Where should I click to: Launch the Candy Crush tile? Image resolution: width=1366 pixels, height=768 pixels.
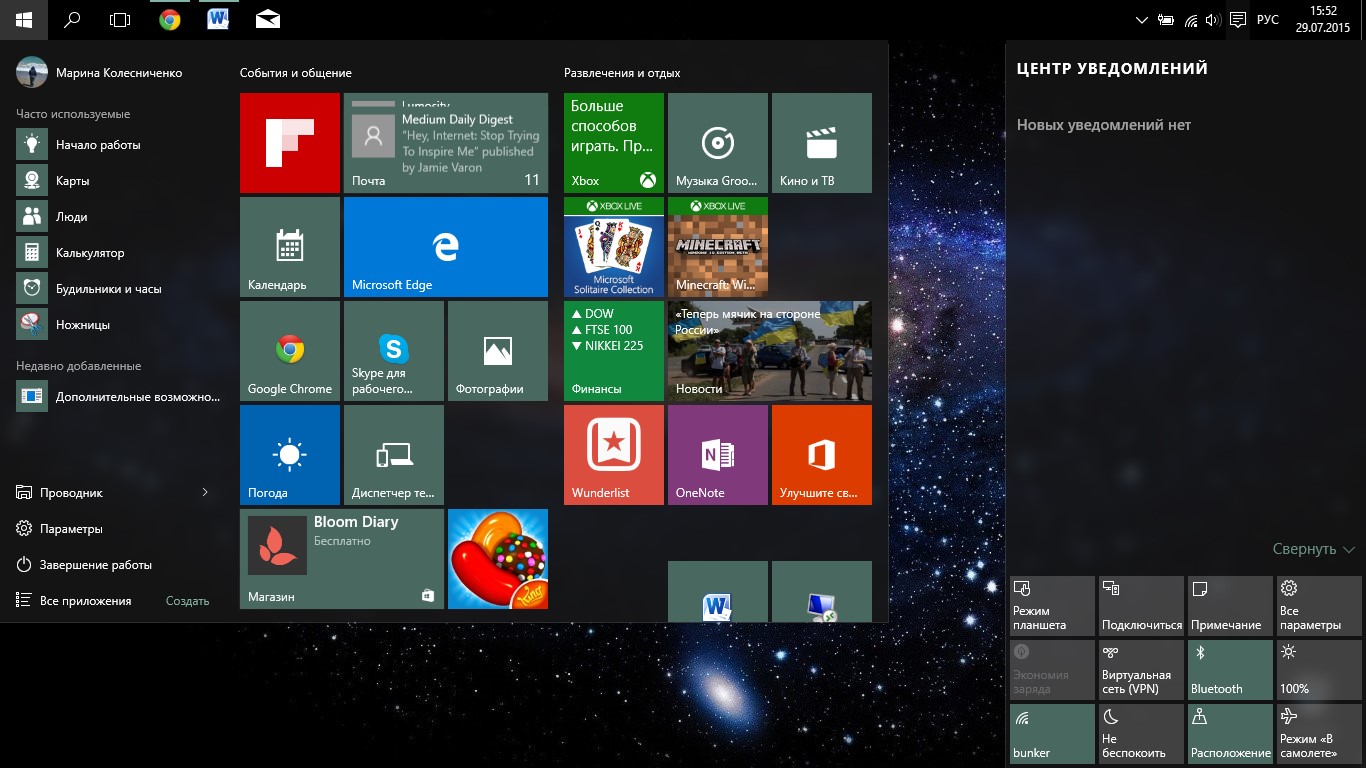point(498,559)
